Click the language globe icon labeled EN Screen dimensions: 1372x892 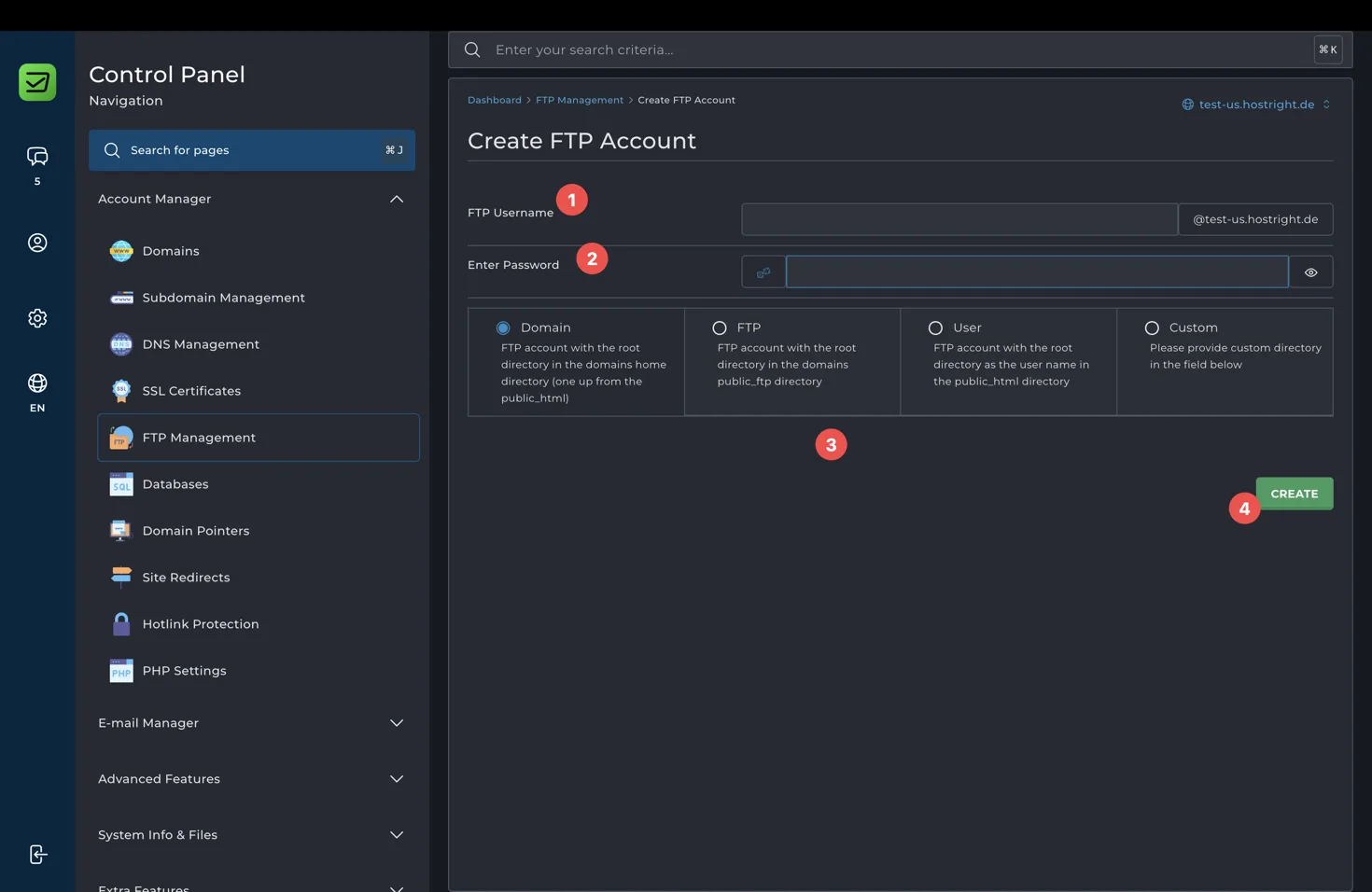(37, 383)
